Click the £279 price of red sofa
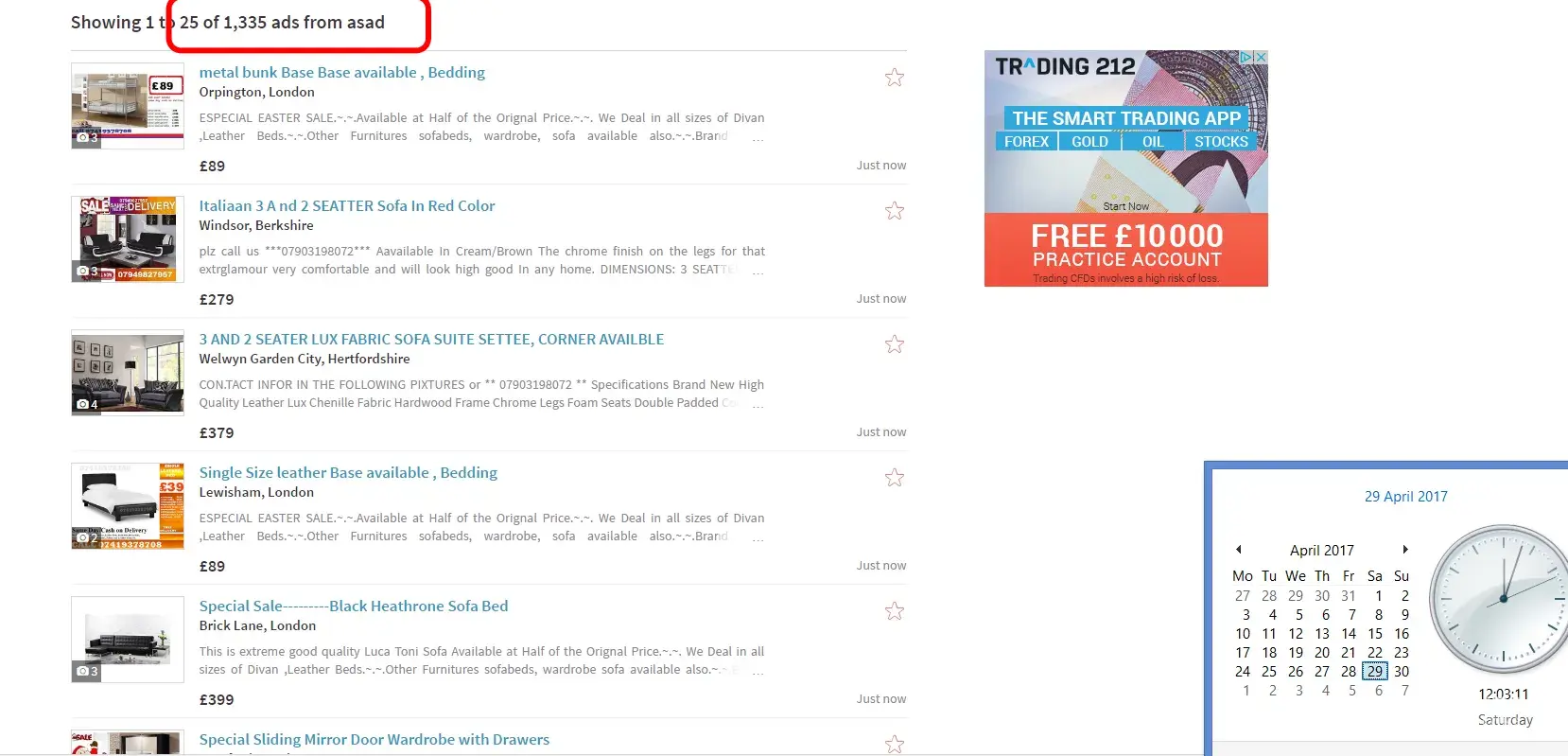This screenshot has width=1568, height=756. [217, 299]
